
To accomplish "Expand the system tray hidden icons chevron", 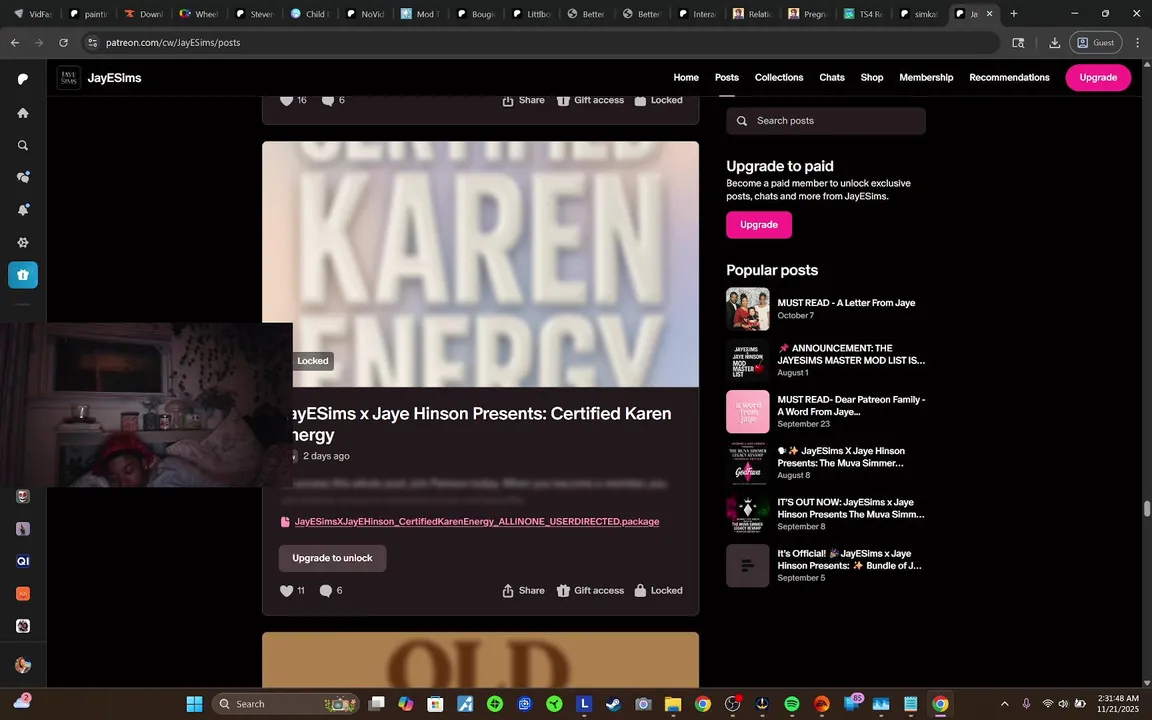I will tap(1004, 704).
